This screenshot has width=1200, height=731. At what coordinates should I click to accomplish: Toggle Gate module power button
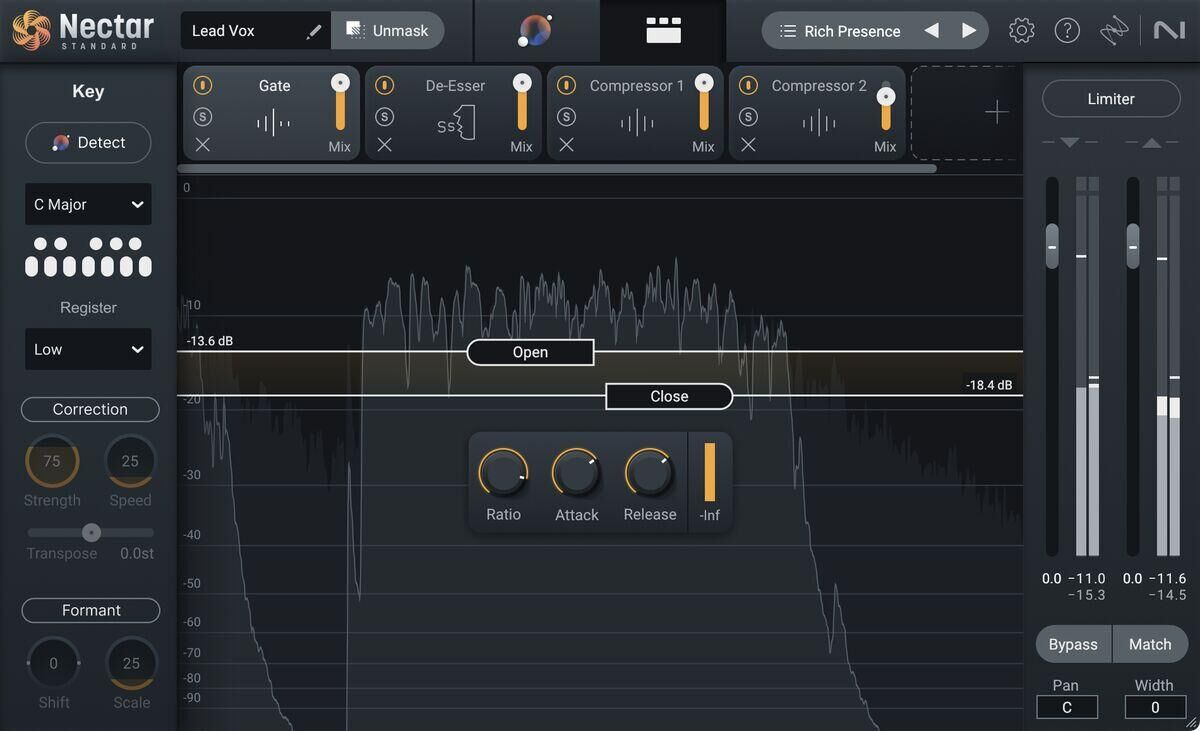tap(203, 86)
